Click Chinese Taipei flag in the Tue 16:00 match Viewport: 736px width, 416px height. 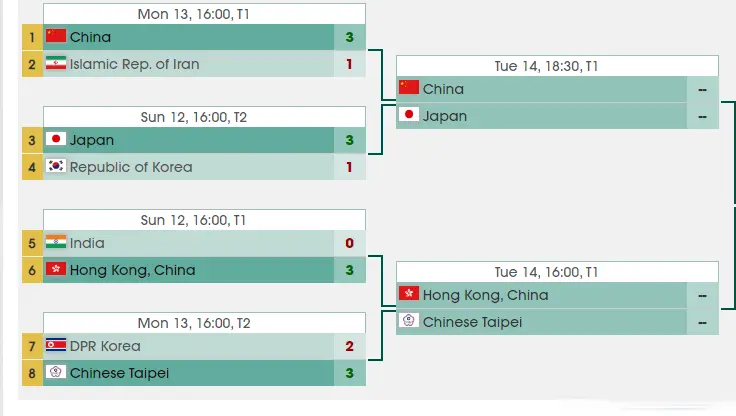408,321
